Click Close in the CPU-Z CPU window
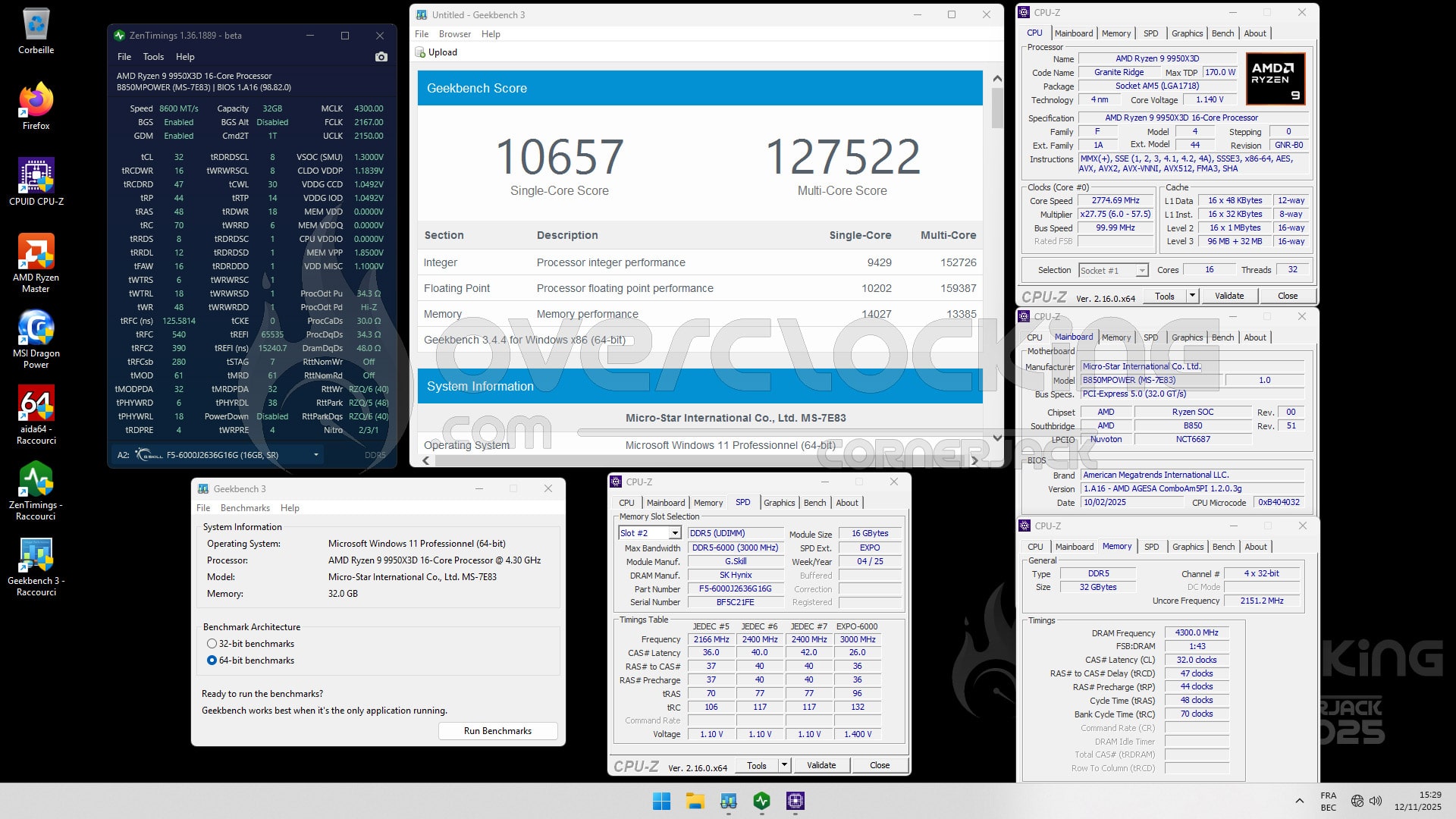 pyautogui.click(x=1288, y=296)
